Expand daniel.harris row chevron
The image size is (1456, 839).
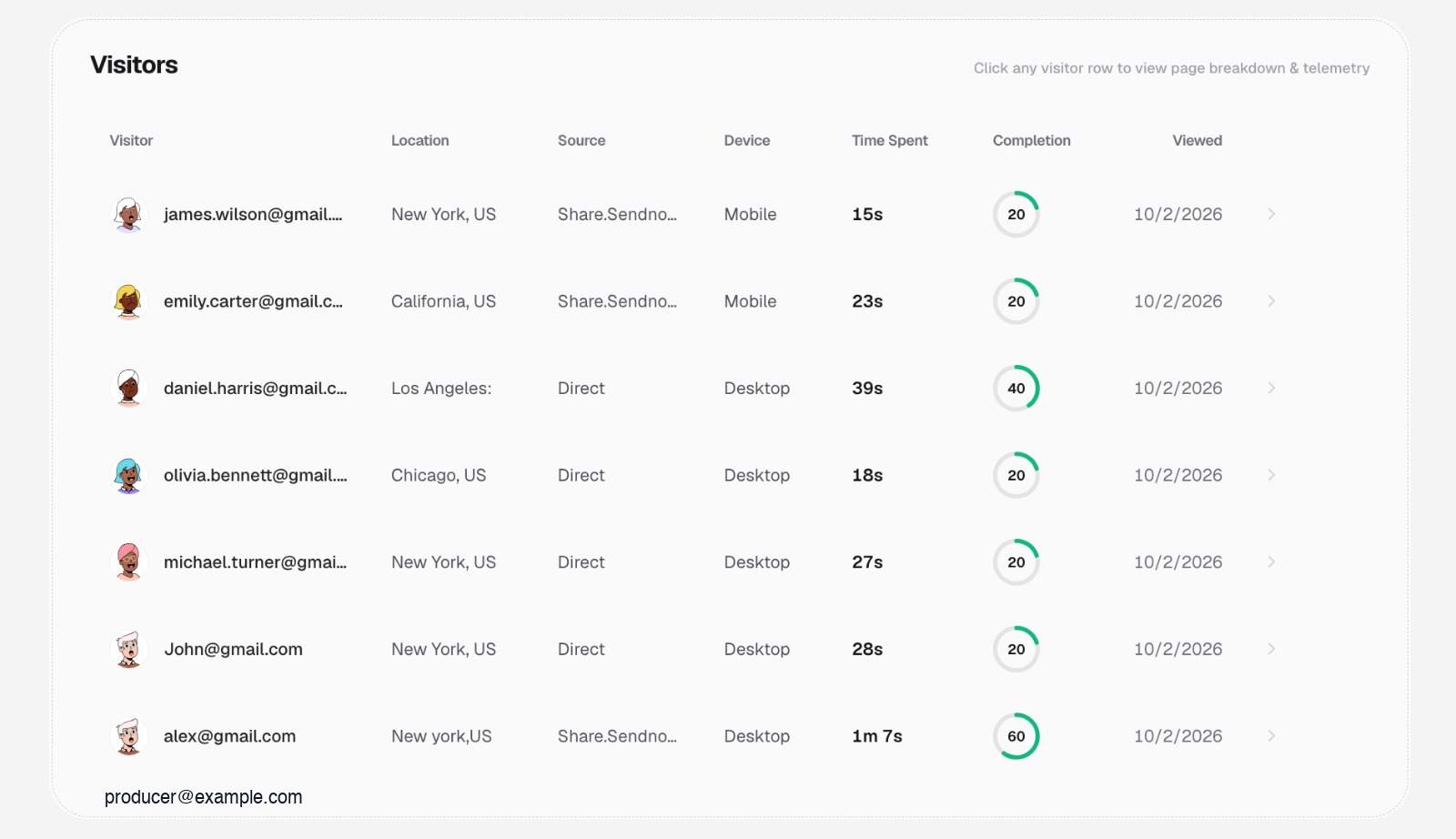1271,388
